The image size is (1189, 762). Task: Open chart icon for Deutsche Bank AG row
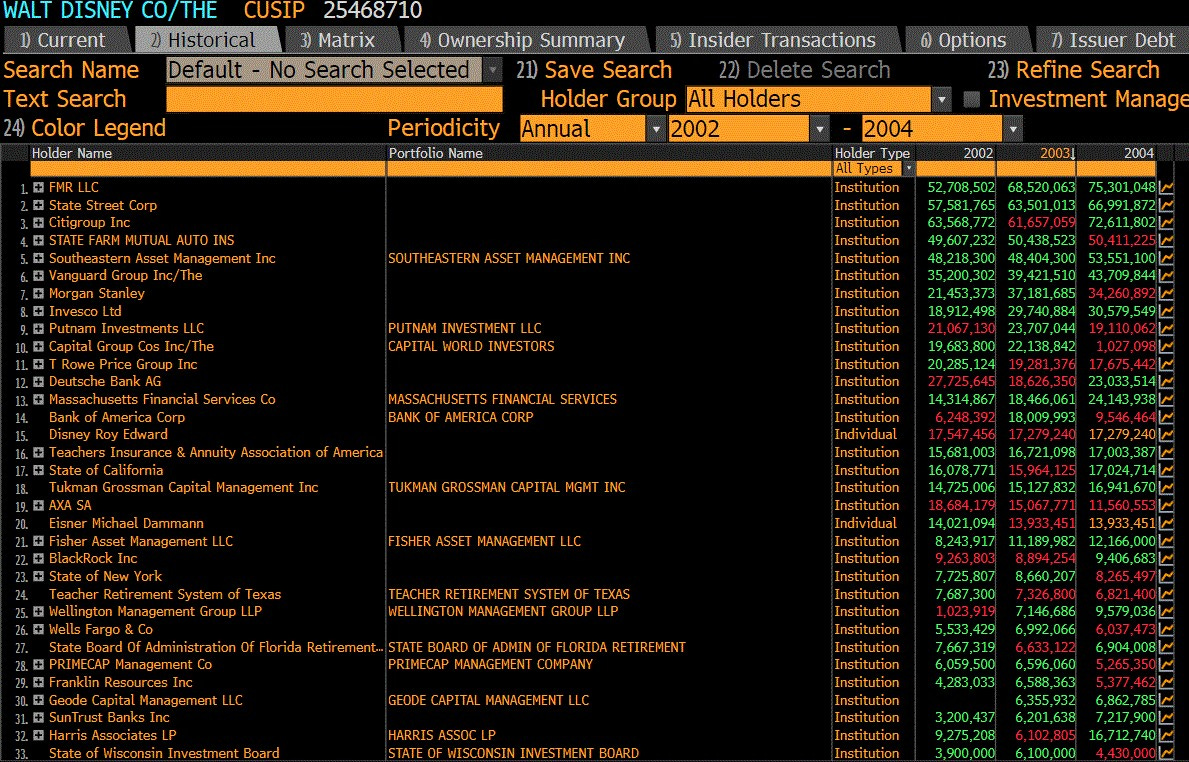coord(1166,382)
